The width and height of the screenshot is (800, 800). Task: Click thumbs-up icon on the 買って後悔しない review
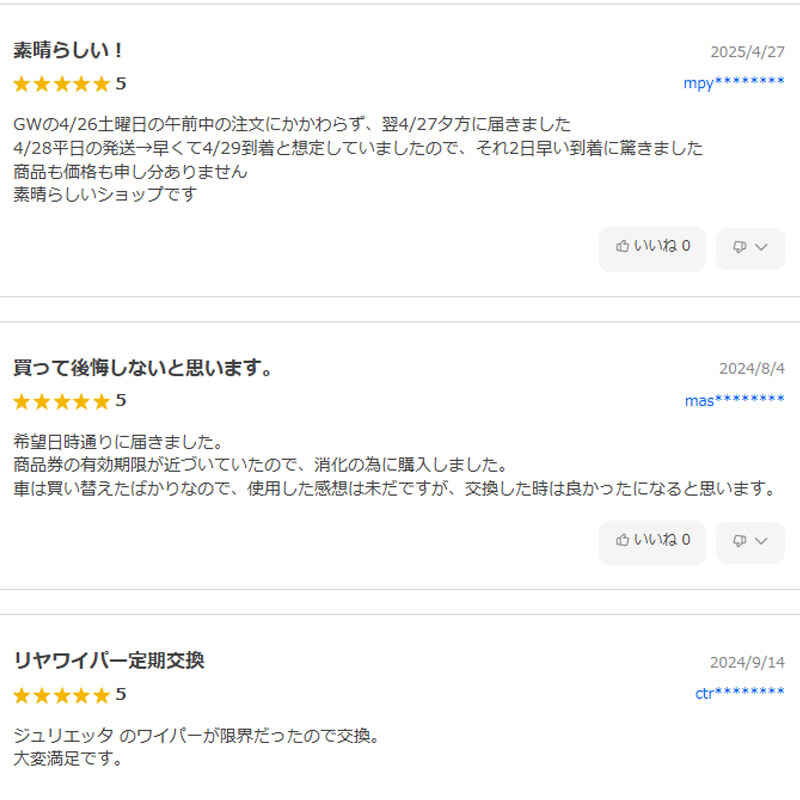coord(623,540)
